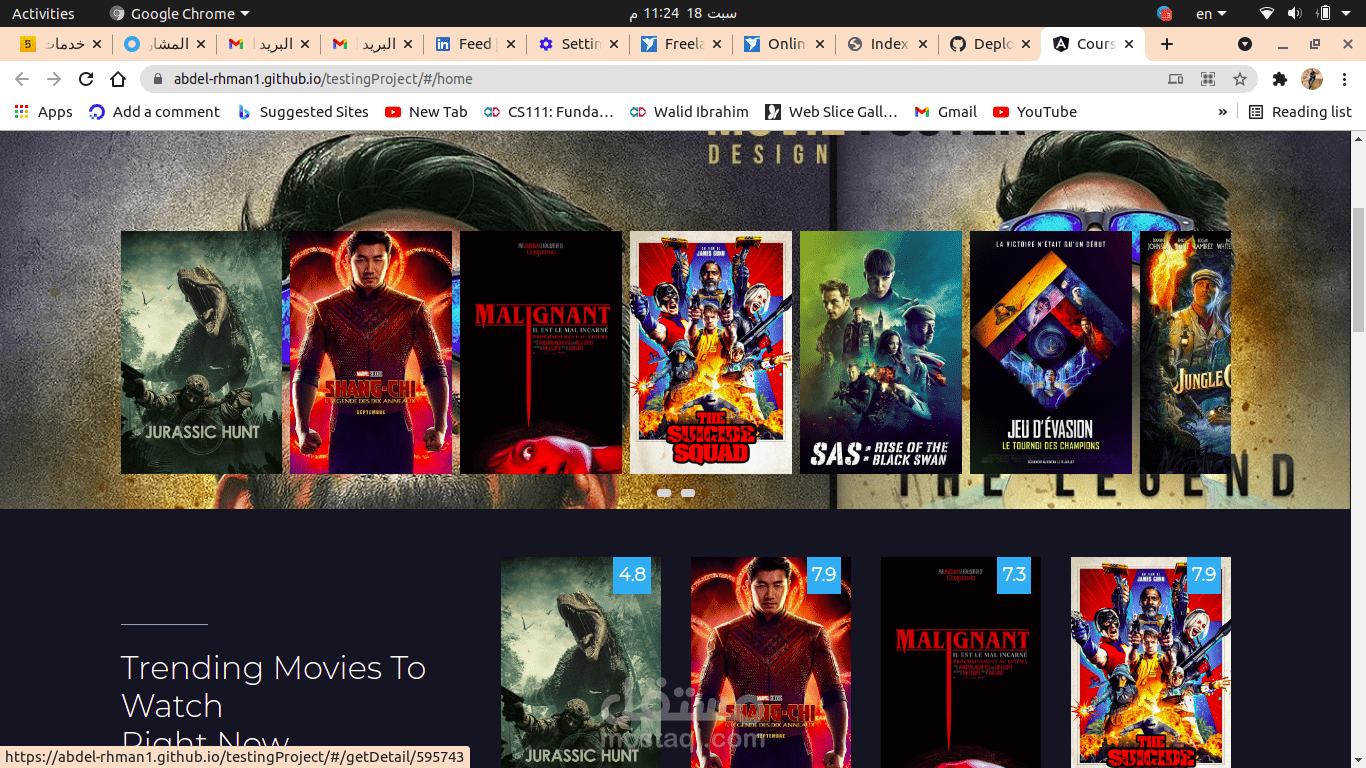
Task: Open the Add a comment bookmark
Action: [x=154, y=112]
